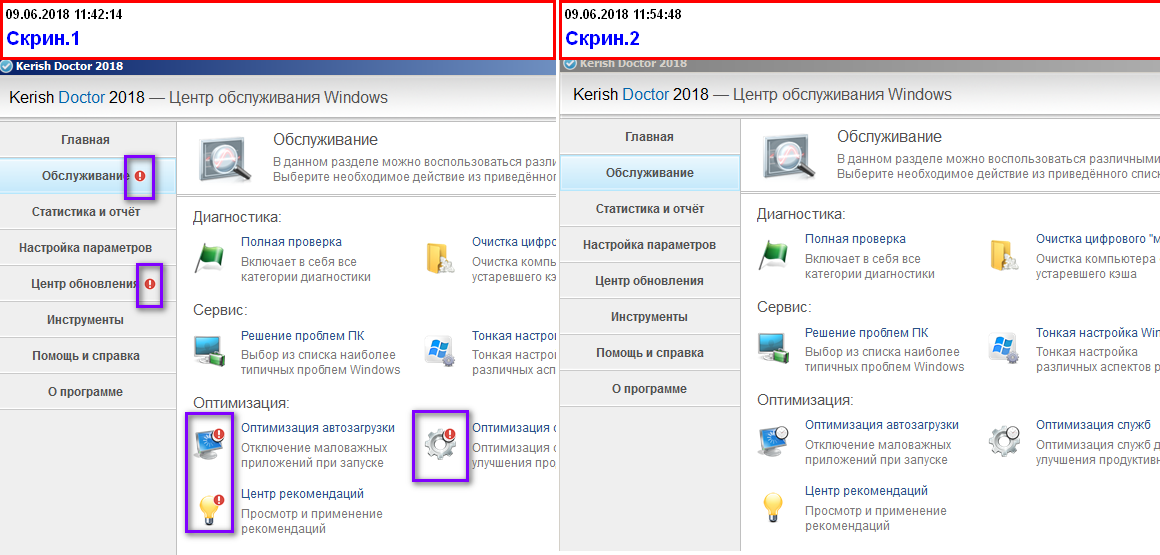Click red alert badge beside Центр обновления tab
The image size is (1160, 555).
tap(150, 284)
